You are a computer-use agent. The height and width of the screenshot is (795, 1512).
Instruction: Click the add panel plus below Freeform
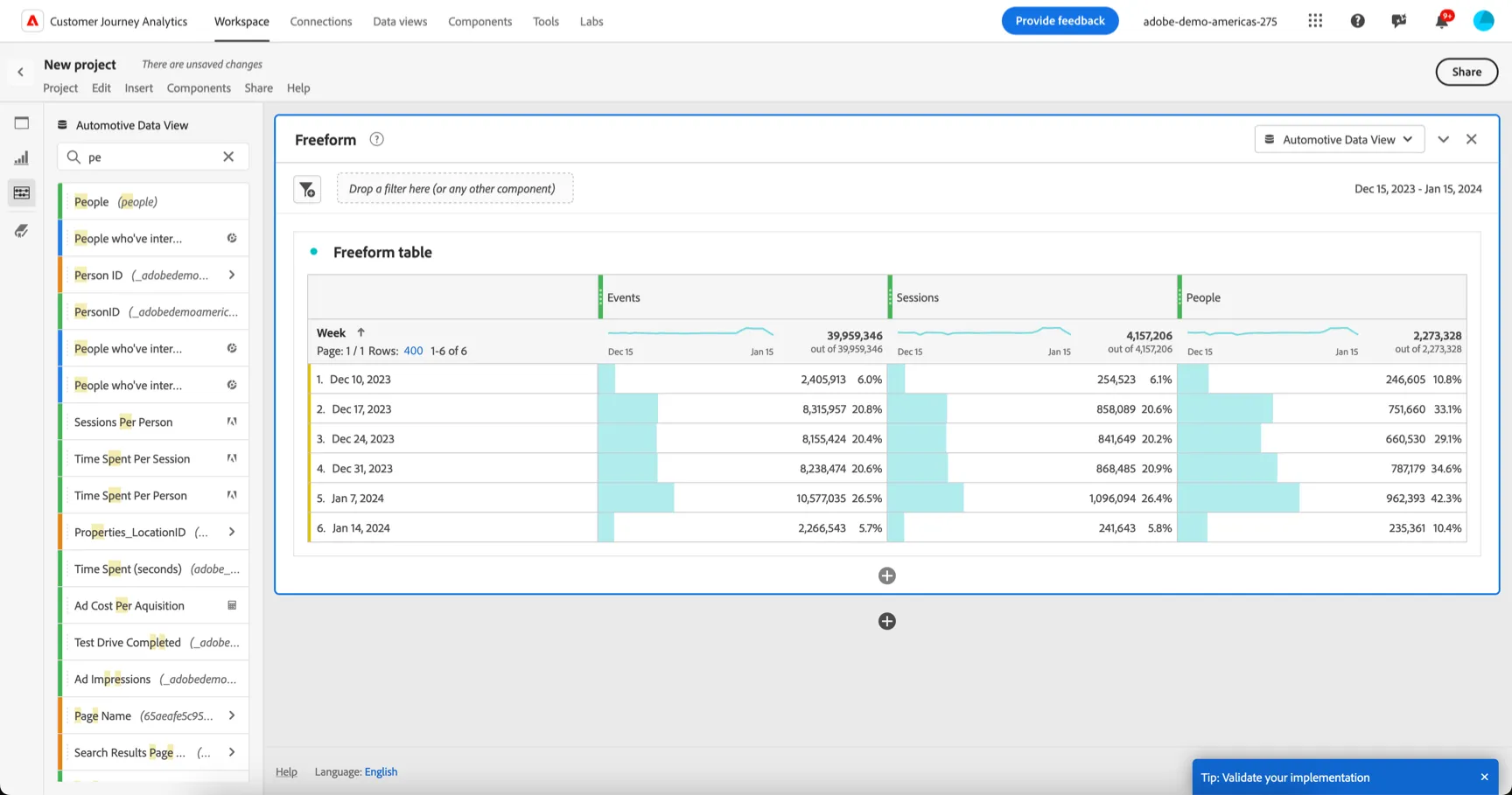(x=886, y=621)
